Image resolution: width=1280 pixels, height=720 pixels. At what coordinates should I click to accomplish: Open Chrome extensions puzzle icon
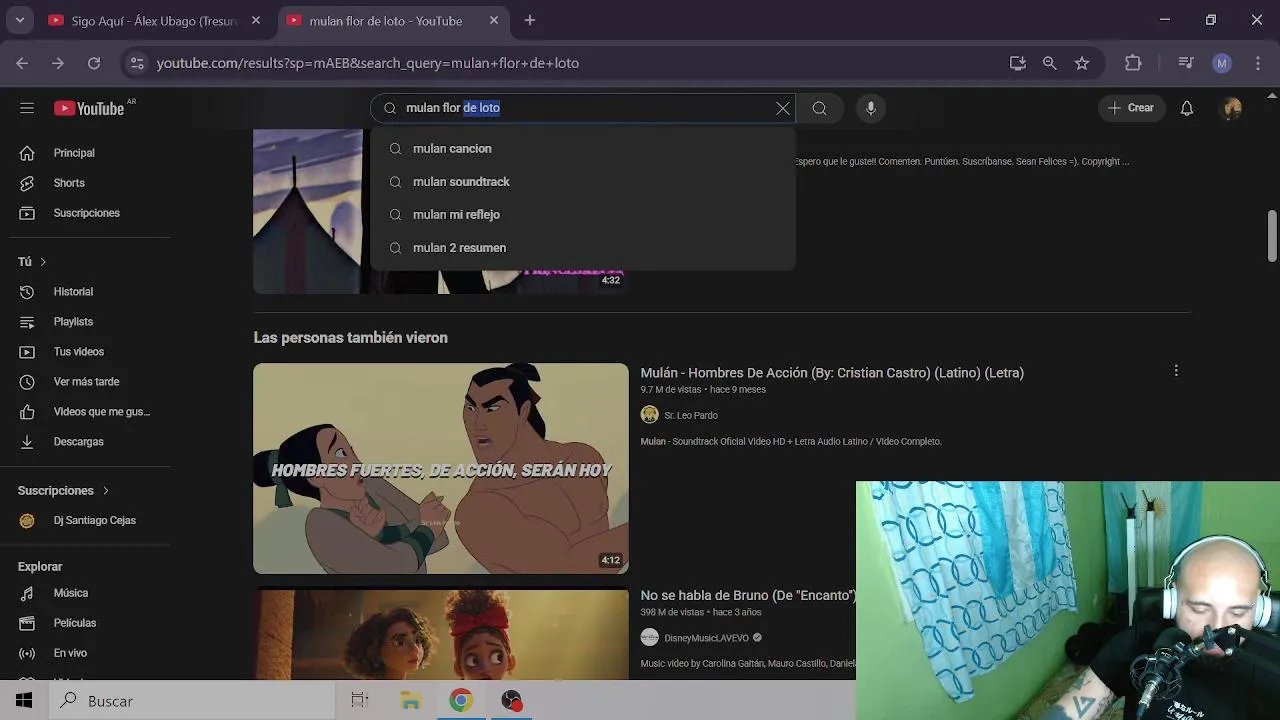[x=1133, y=63]
